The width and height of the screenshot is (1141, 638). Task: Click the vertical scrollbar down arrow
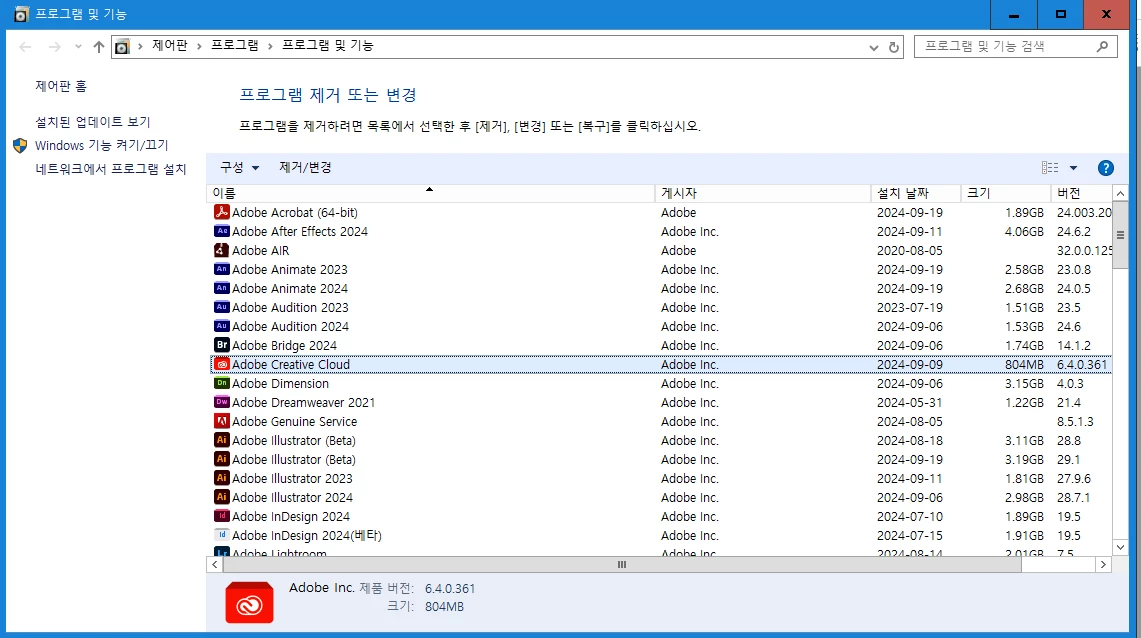(1120, 547)
